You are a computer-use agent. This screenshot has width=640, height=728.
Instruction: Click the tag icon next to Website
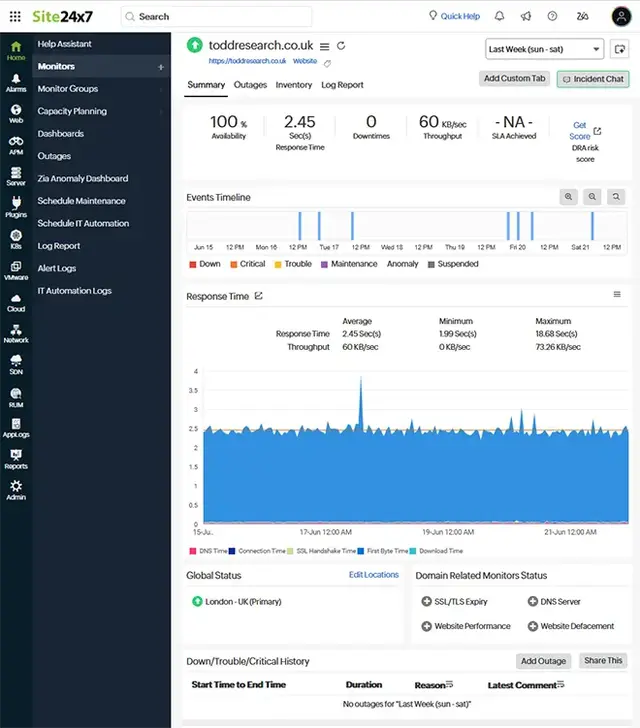point(327,64)
